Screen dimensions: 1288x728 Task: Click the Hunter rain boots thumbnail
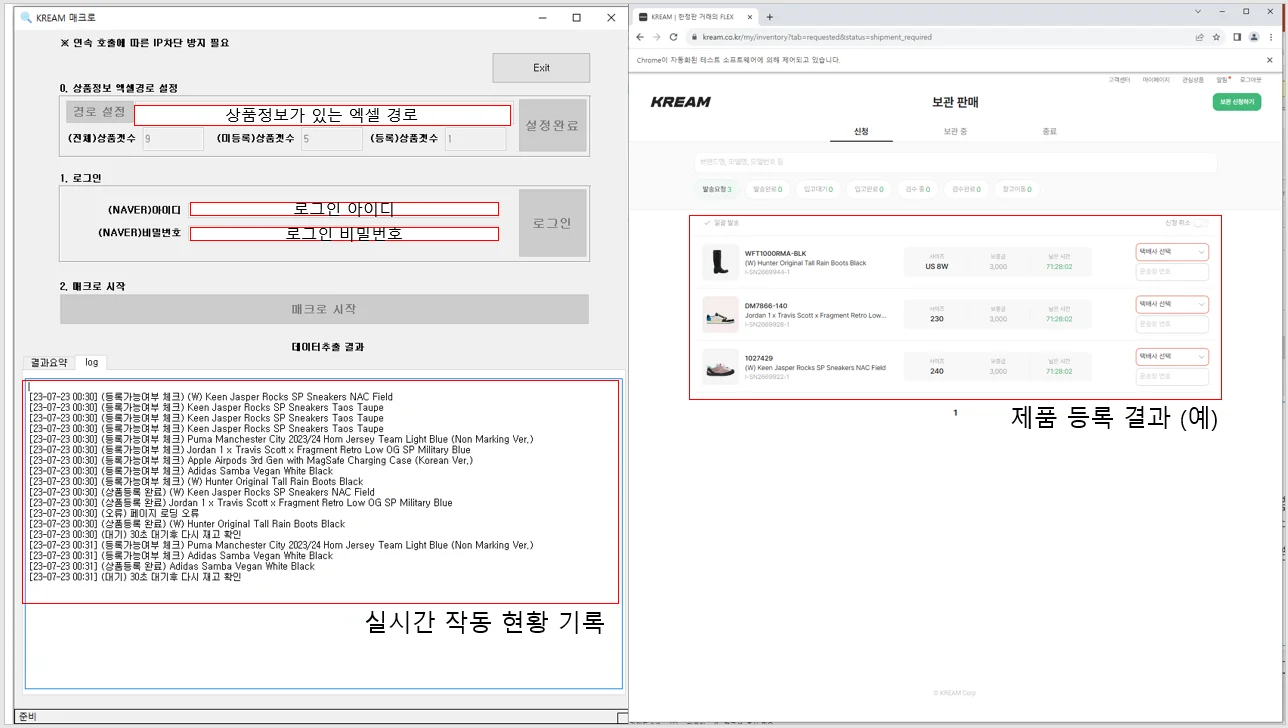(720, 262)
